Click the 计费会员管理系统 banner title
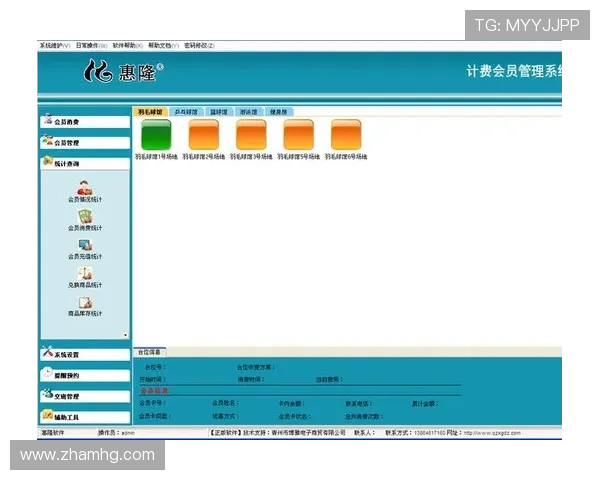 point(514,72)
